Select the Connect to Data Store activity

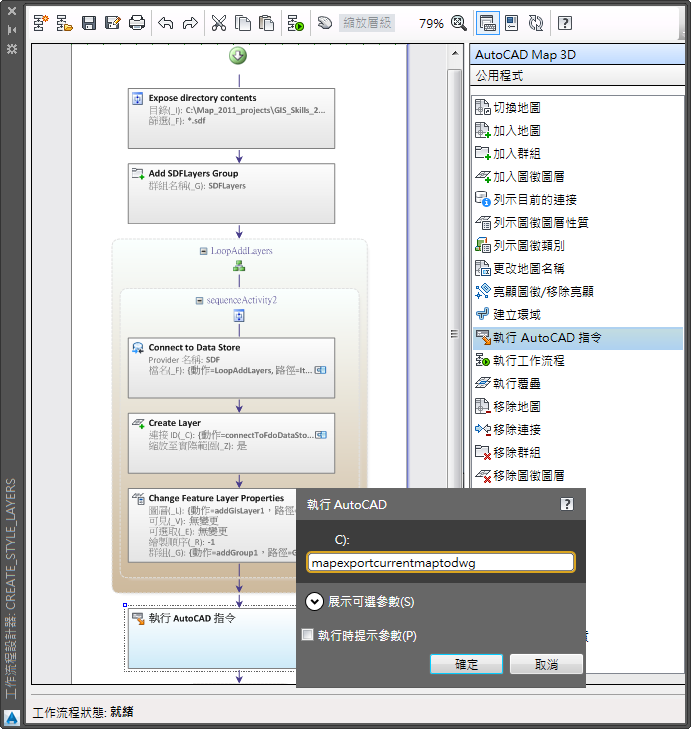click(x=231, y=368)
